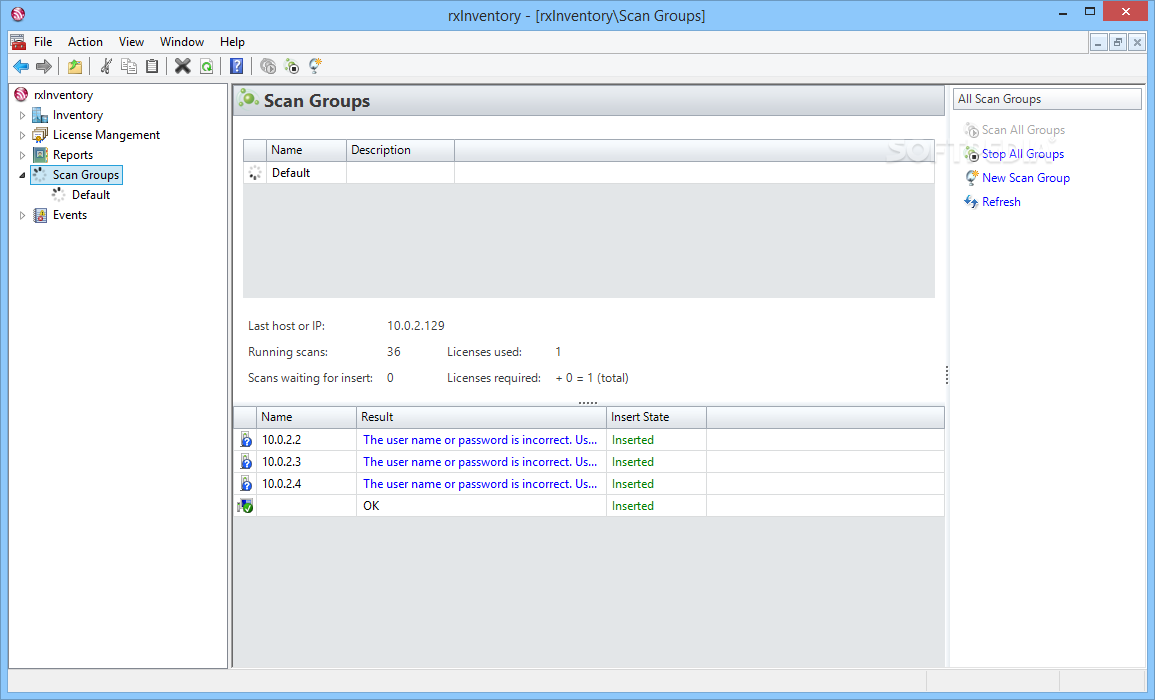
Task: Sort results by the Result column header
Action: (481, 417)
